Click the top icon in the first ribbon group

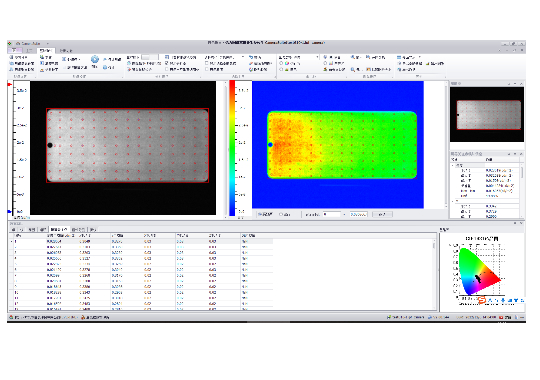pos(11,57)
